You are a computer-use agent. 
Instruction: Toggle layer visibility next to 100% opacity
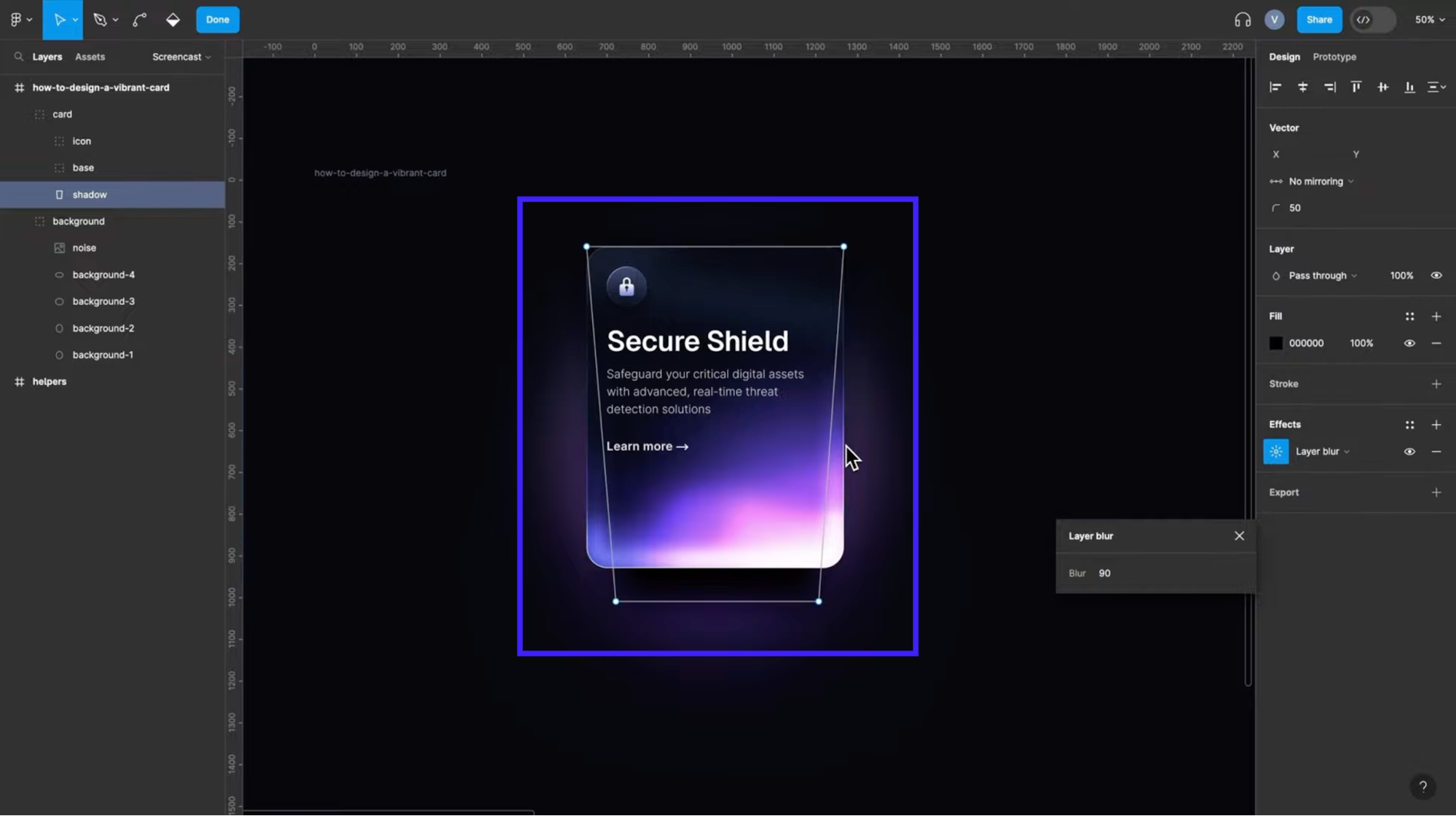[x=1436, y=275]
